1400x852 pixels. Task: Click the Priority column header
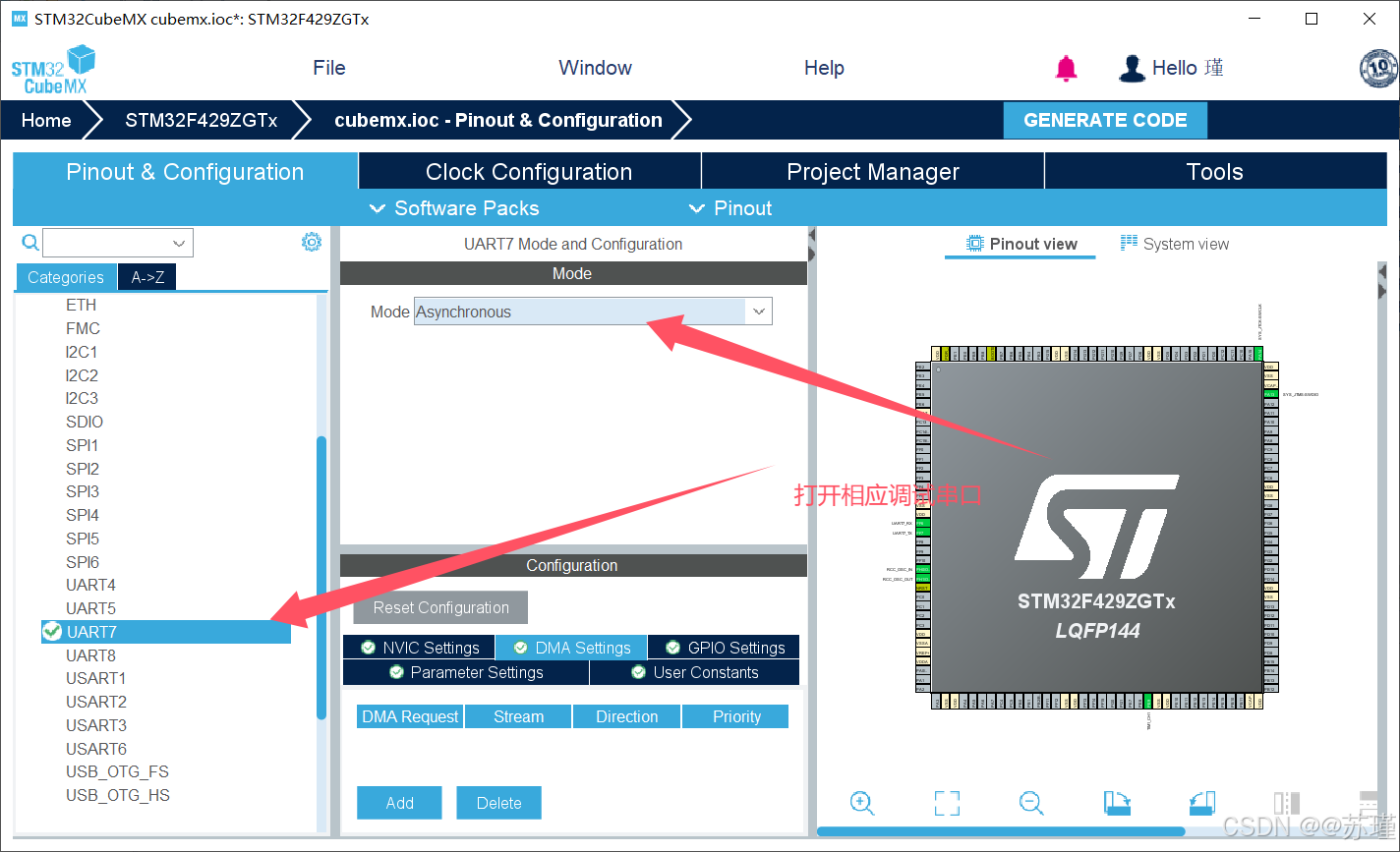736,716
